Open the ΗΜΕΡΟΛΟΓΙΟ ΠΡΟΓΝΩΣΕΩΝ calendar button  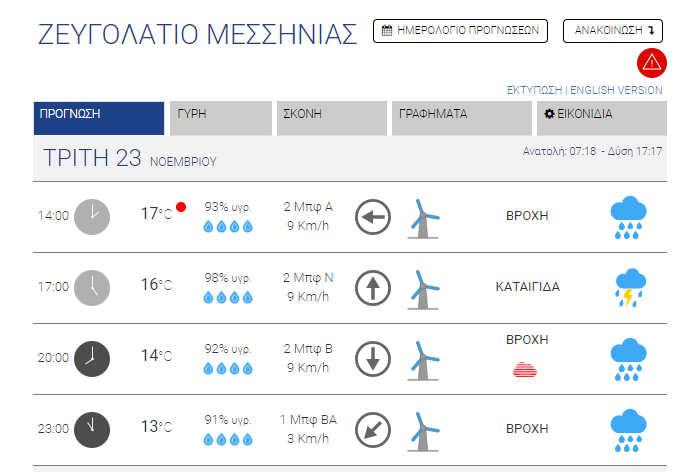pos(460,31)
